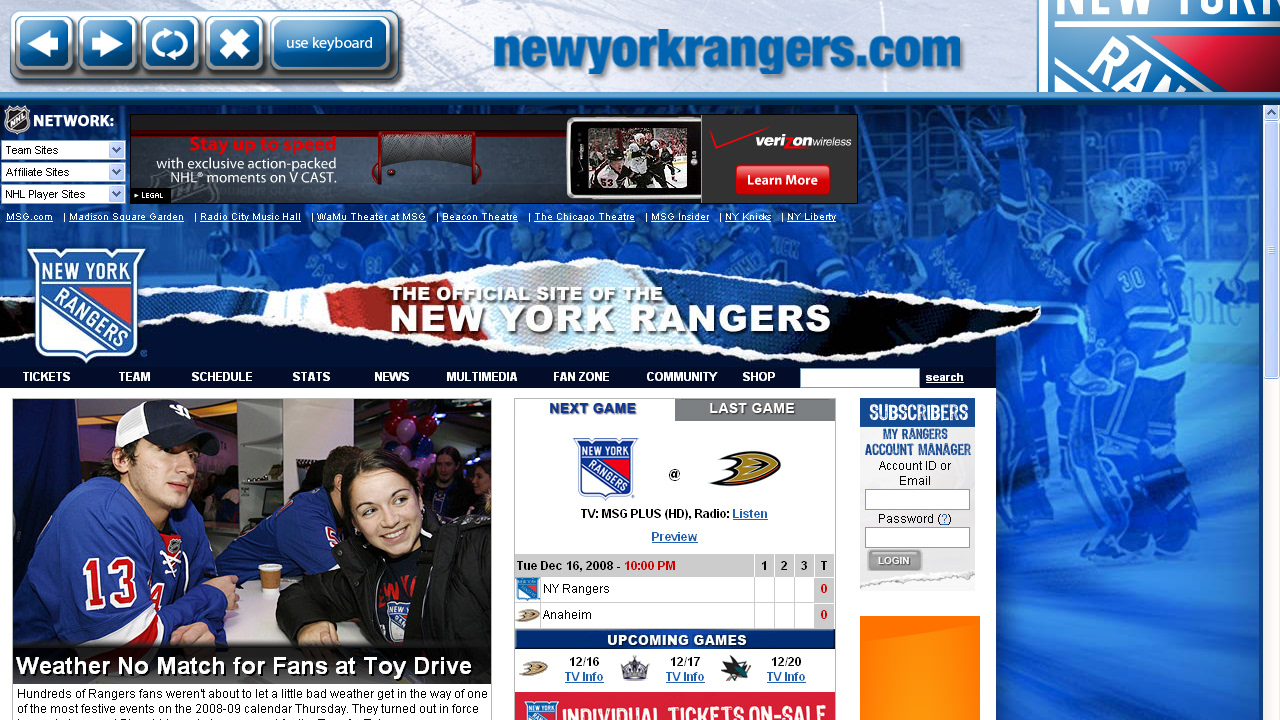Viewport: 1280px width, 720px height.
Task: Click Anaheim row icon in scoreboard
Action: pyautogui.click(x=527, y=615)
